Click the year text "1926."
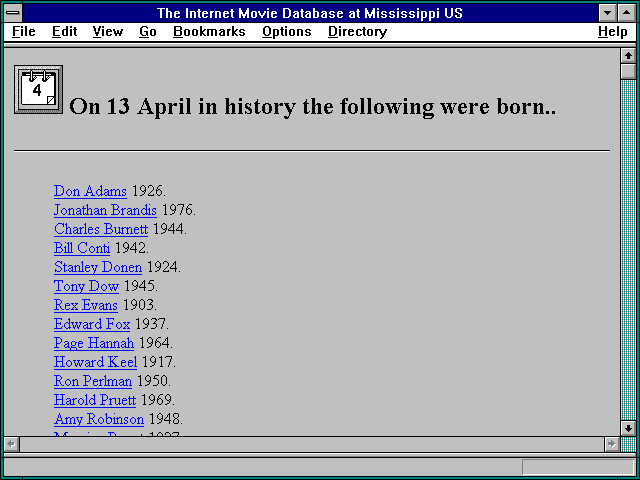Viewport: 640px width, 480px height. [x=149, y=191]
